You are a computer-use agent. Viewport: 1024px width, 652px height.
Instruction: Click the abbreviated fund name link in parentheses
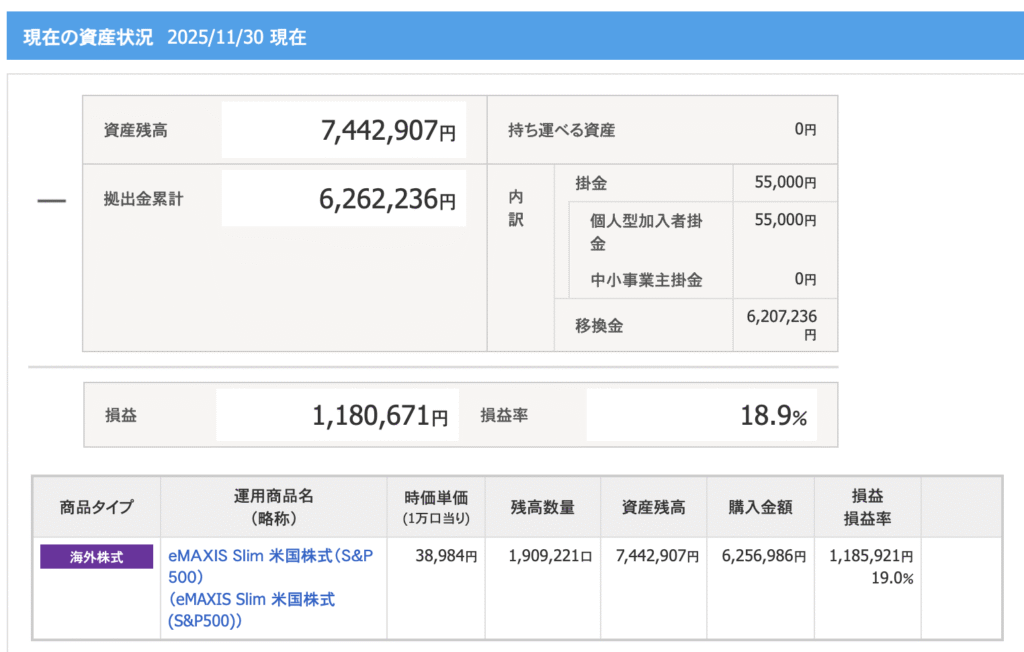[x=251, y=610]
